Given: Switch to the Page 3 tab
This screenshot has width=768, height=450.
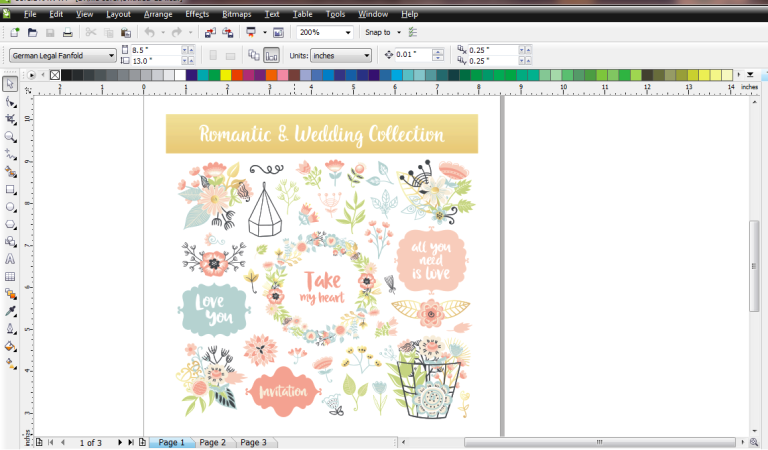Looking at the screenshot, I should pyautogui.click(x=253, y=442).
